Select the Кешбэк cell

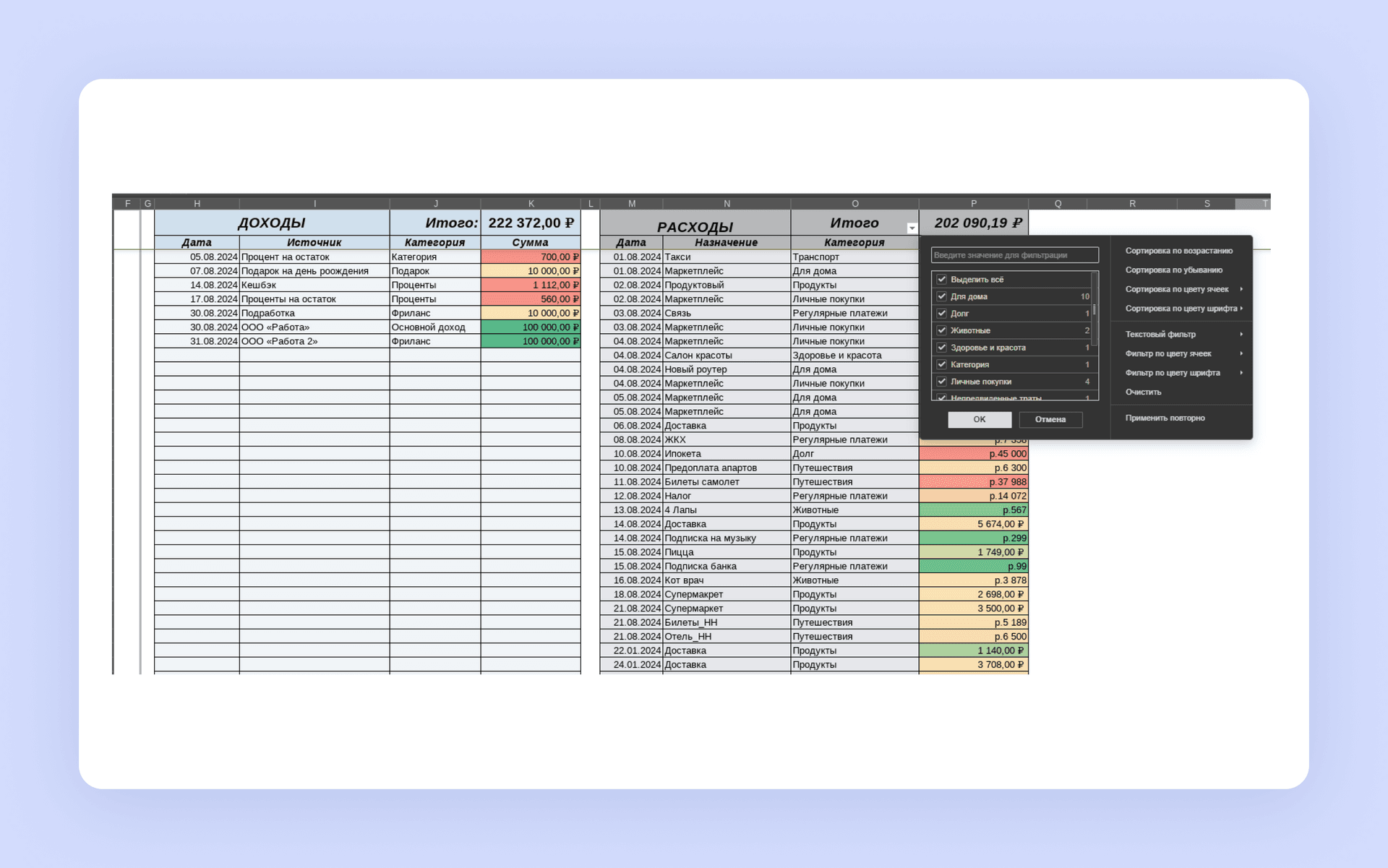tap(314, 285)
